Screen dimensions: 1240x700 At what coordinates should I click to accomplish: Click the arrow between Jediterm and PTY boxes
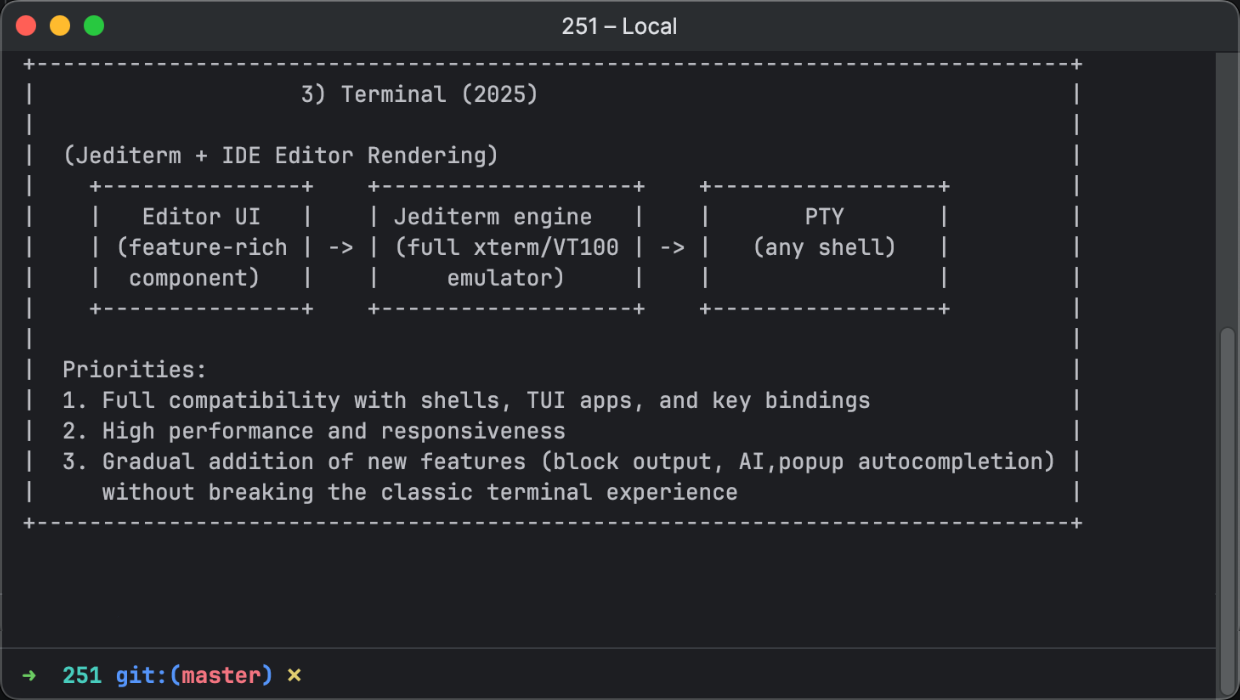click(x=672, y=248)
